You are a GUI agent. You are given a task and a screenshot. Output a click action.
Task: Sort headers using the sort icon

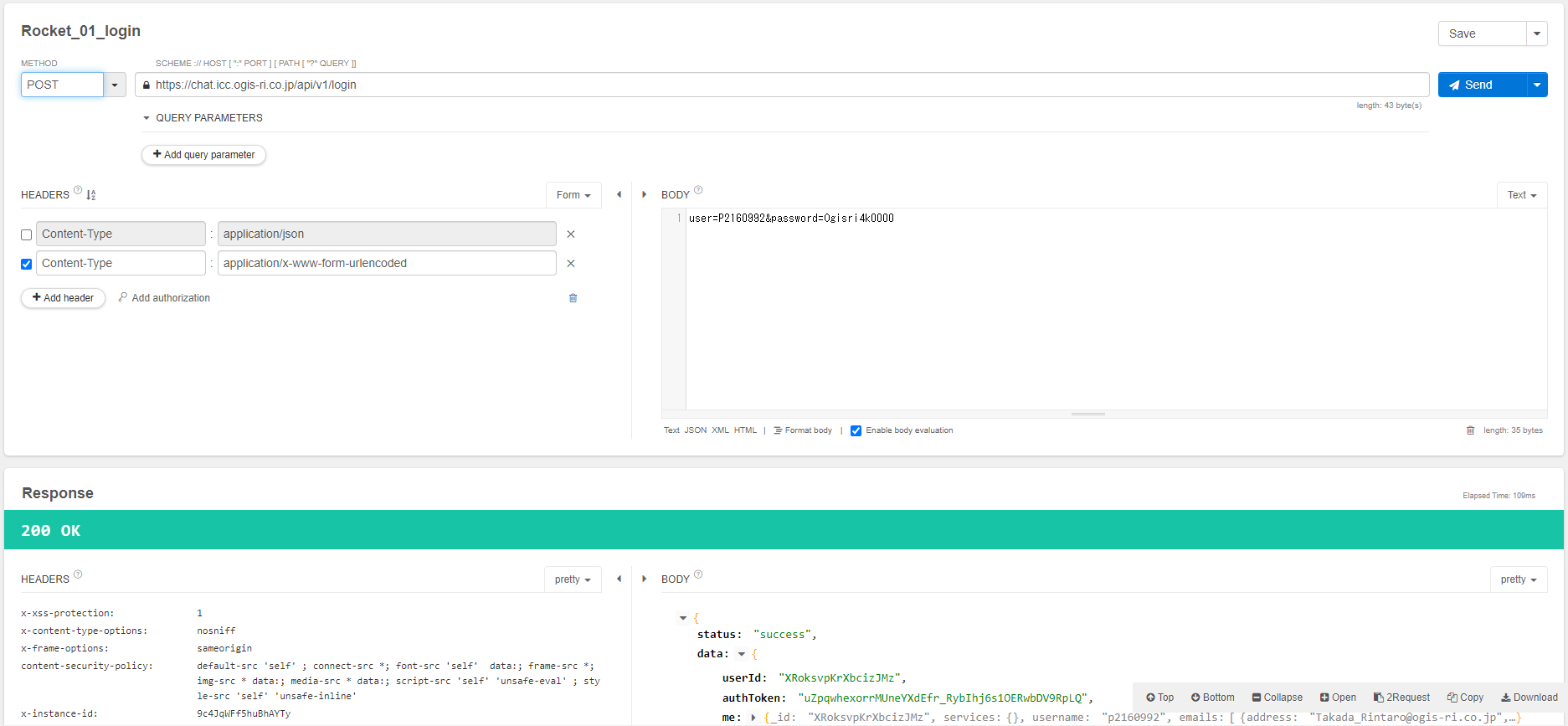pos(91,195)
